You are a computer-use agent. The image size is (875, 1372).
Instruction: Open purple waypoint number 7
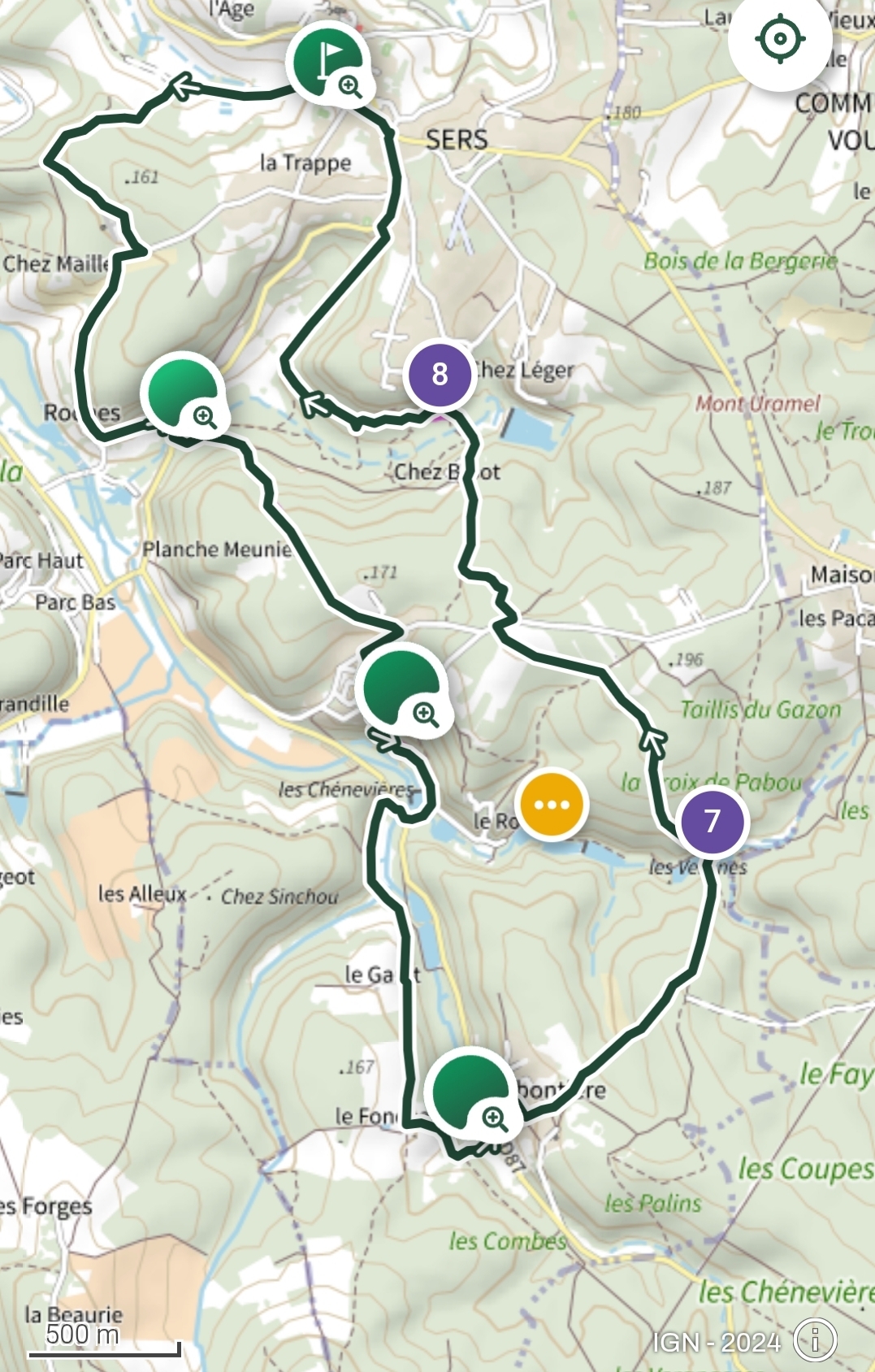click(x=713, y=821)
